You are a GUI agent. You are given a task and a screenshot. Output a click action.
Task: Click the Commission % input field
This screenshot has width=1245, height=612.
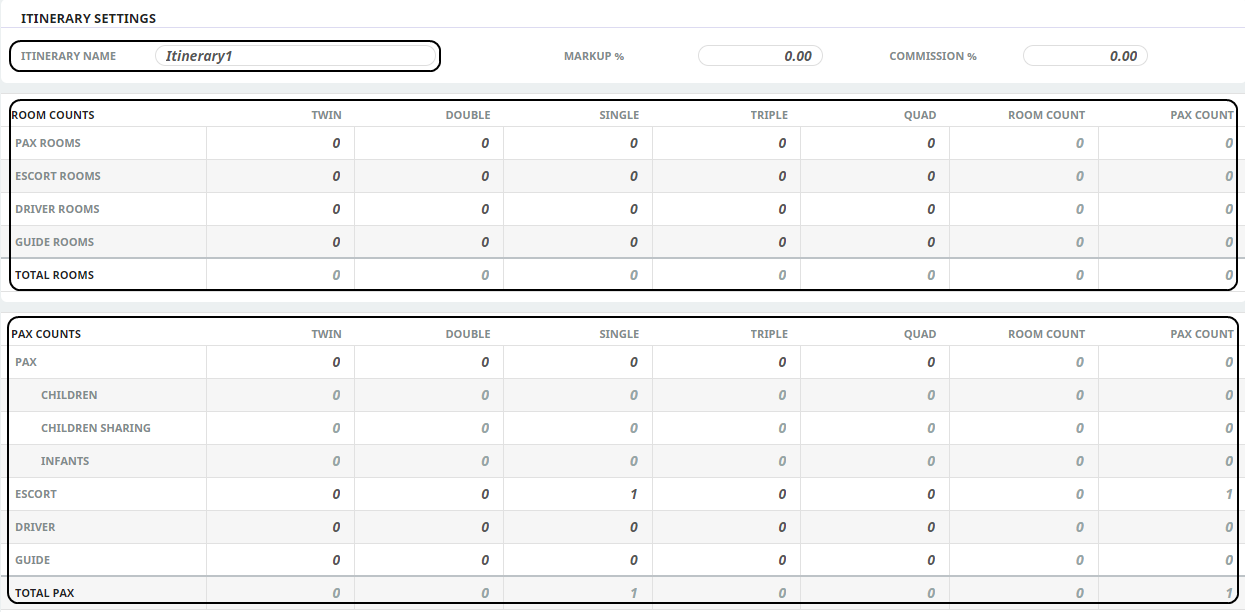pyautogui.click(x=1085, y=56)
